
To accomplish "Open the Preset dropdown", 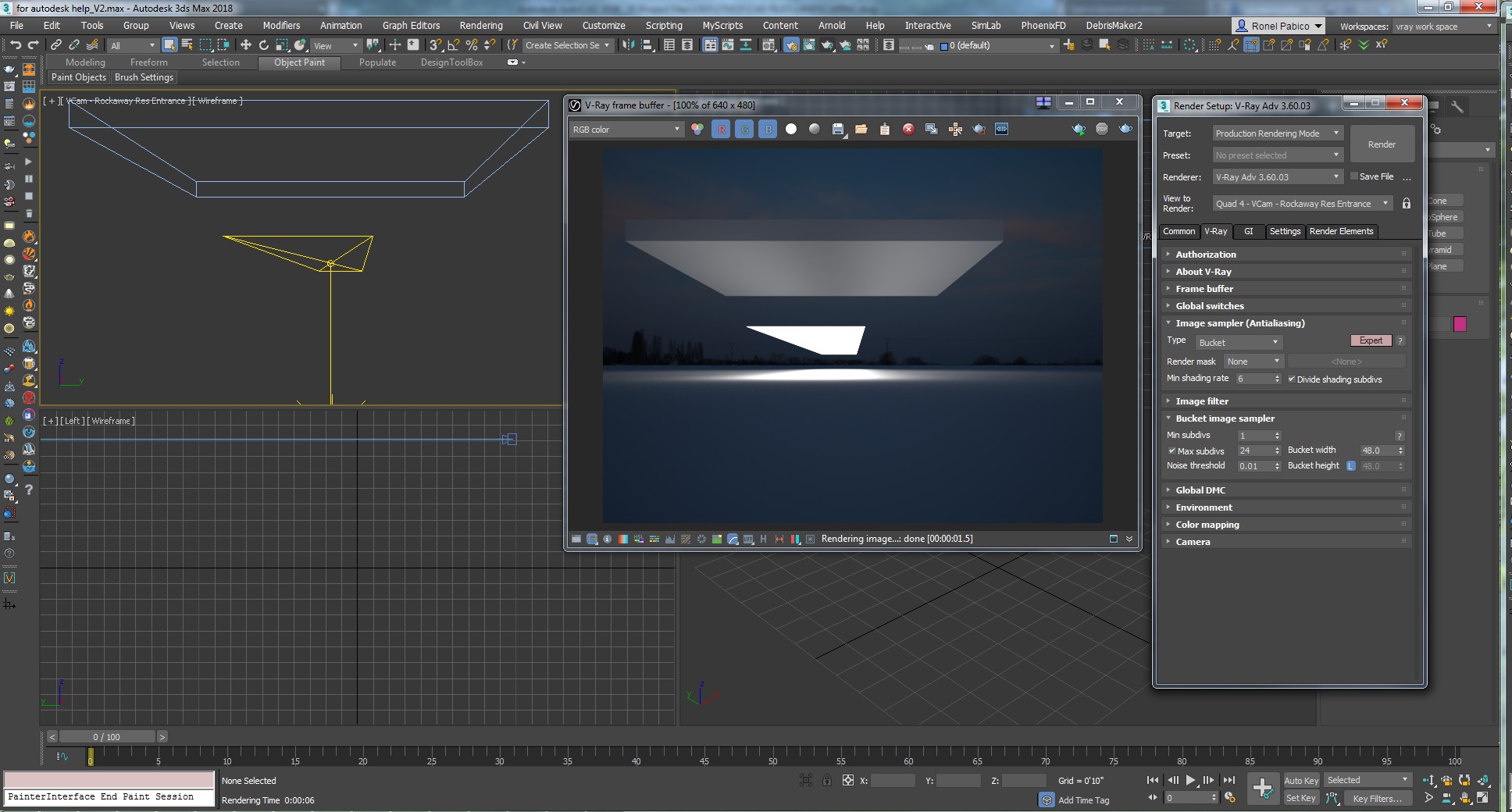I will tap(1277, 155).
